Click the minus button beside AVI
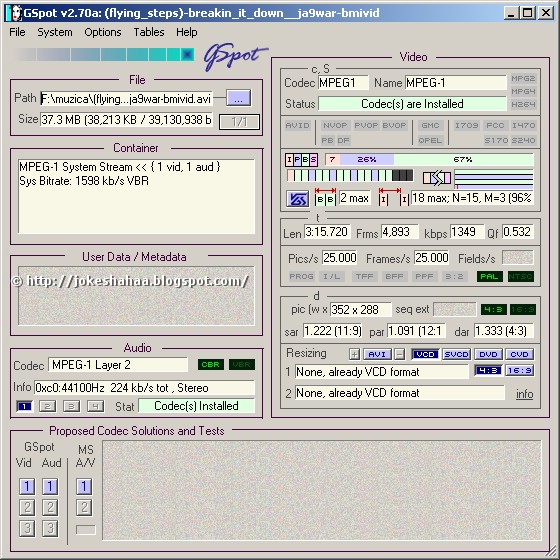 pos(400,354)
